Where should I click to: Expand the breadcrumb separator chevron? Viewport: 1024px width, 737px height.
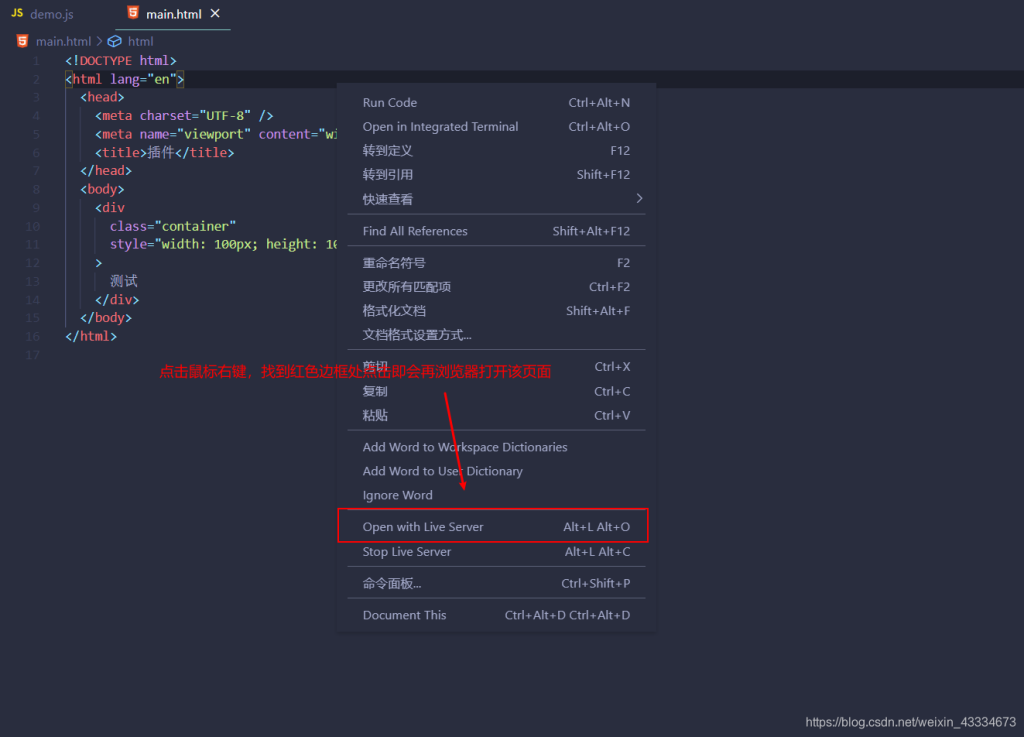[99, 41]
